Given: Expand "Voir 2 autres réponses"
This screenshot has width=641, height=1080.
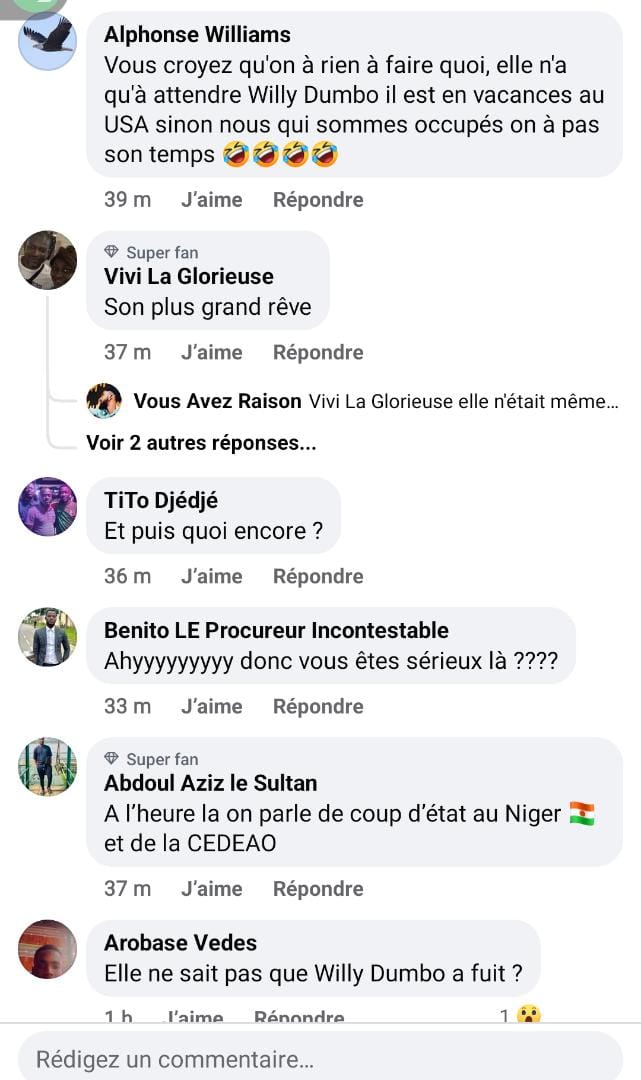Looking at the screenshot, I should (x=201, y=443).
